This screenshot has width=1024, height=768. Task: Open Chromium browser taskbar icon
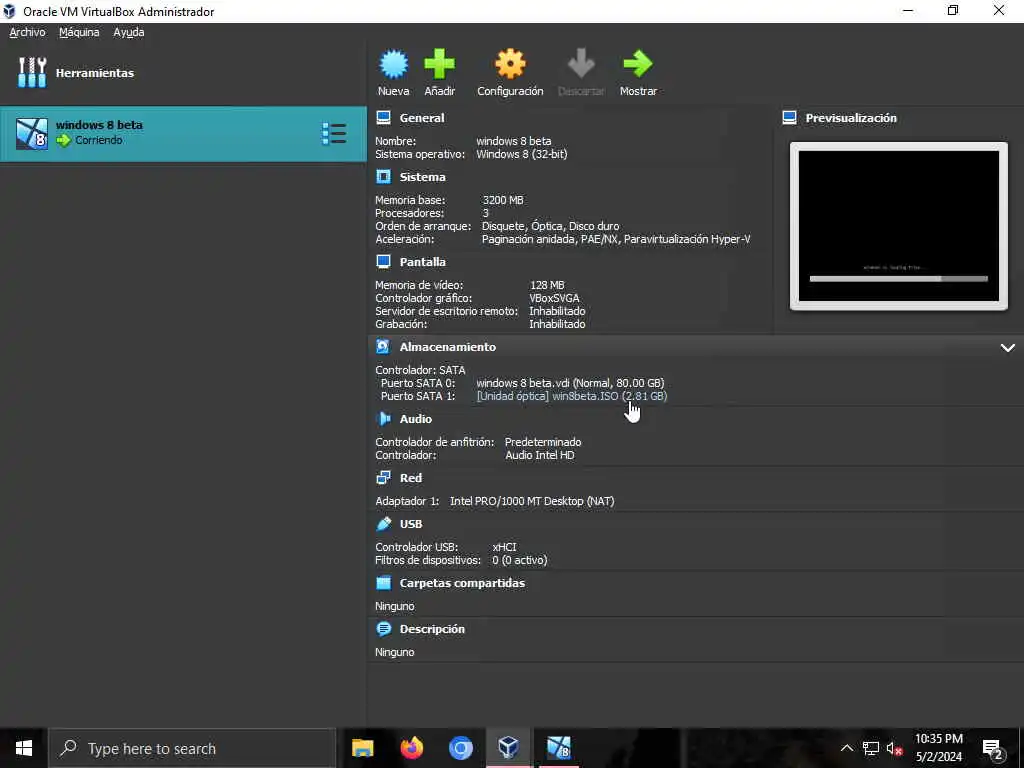460,748
